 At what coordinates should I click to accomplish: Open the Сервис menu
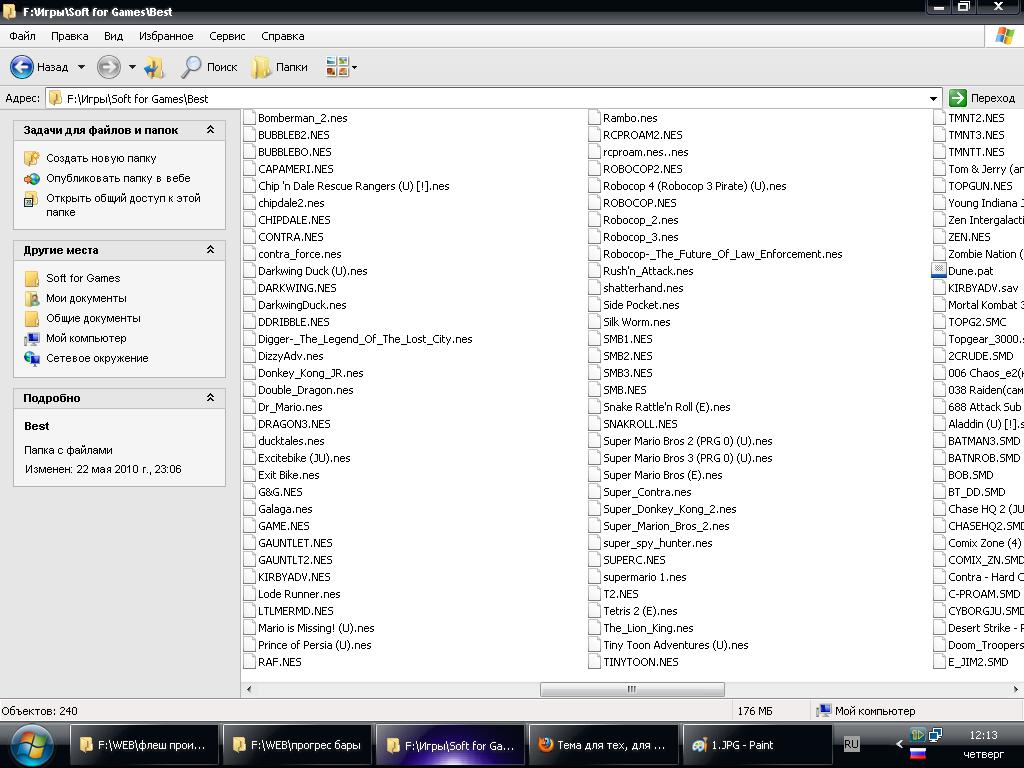coord(227,36)
